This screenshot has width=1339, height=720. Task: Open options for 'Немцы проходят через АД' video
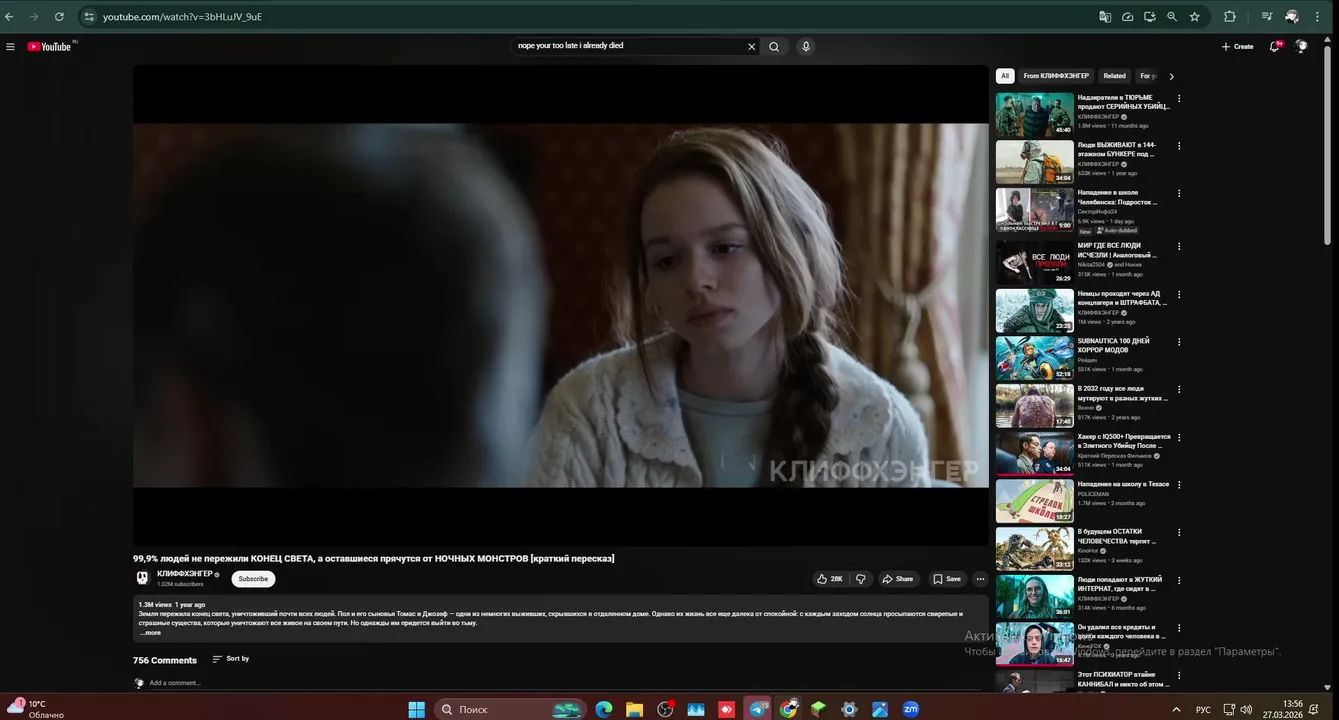pos(1179,295)
